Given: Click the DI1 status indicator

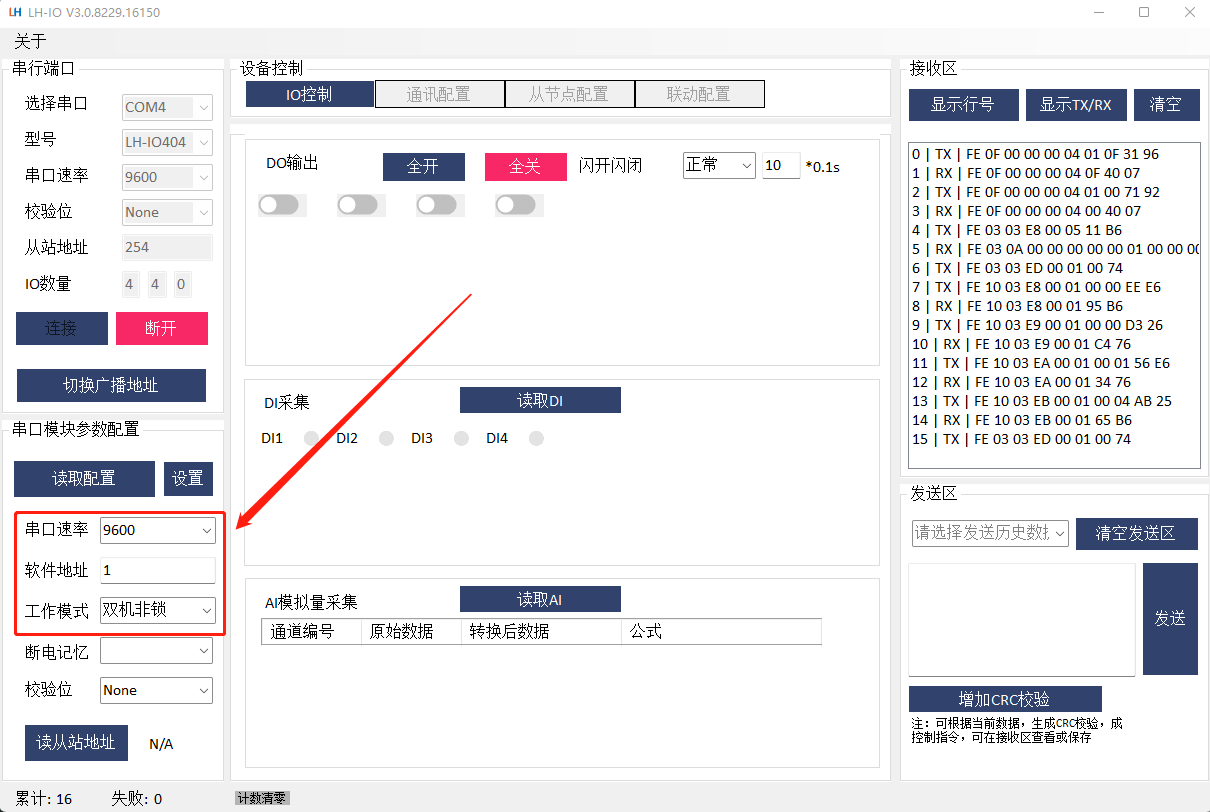Looking at the screenshot, I should coord(312,438).
